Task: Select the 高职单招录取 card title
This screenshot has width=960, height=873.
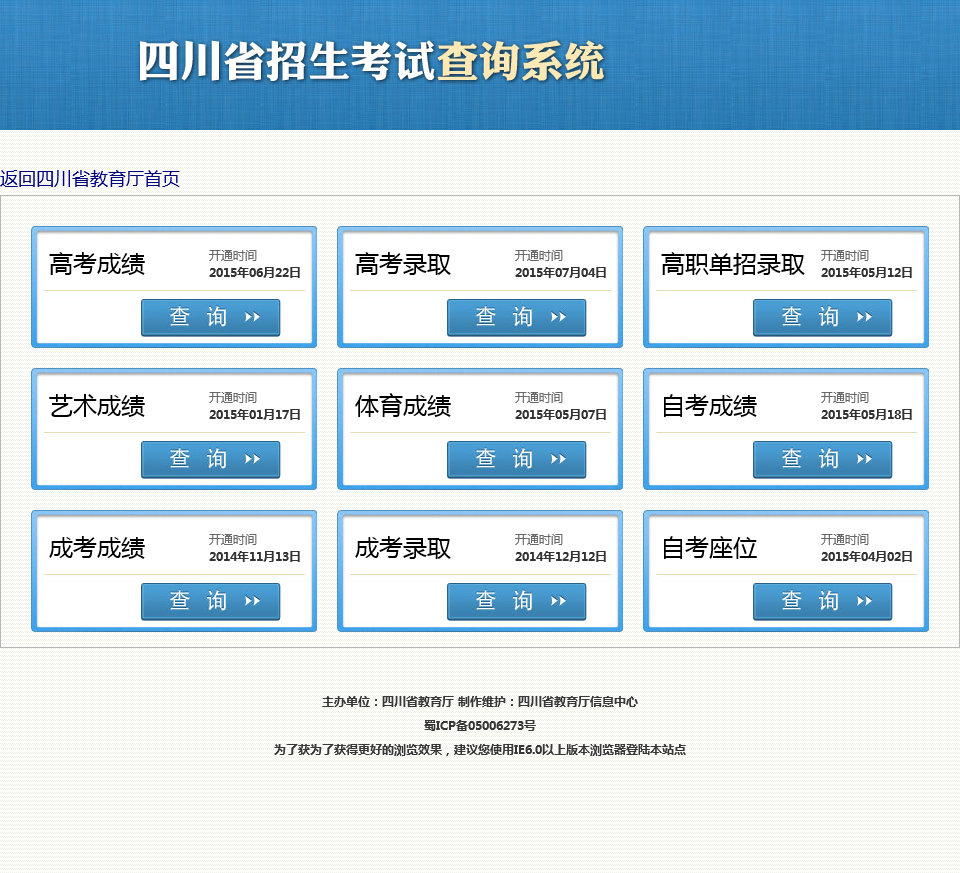Action: (x=733, y=264)
